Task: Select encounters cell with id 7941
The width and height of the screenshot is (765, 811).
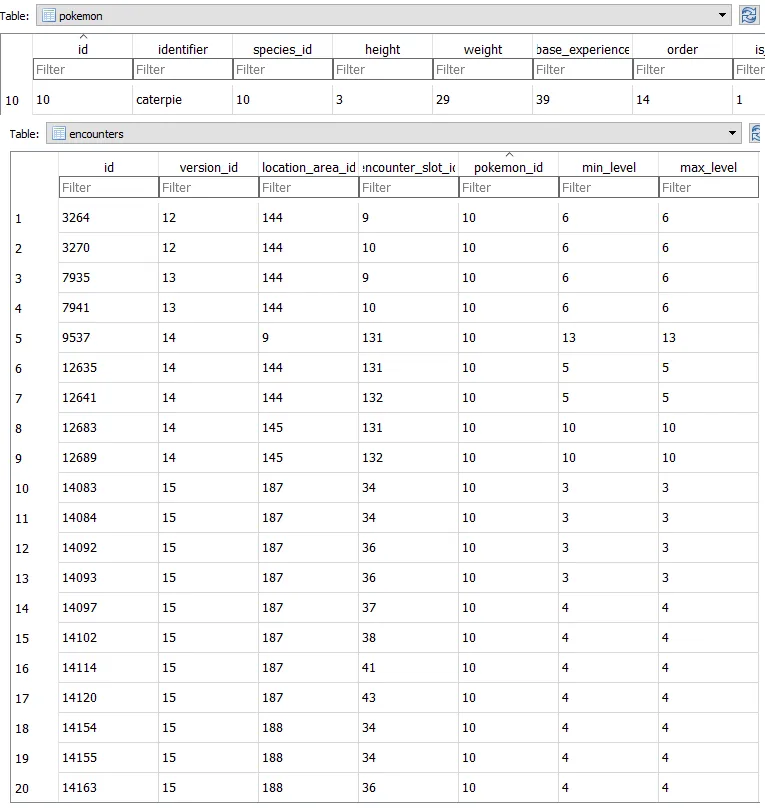Action: coord(109,308)
